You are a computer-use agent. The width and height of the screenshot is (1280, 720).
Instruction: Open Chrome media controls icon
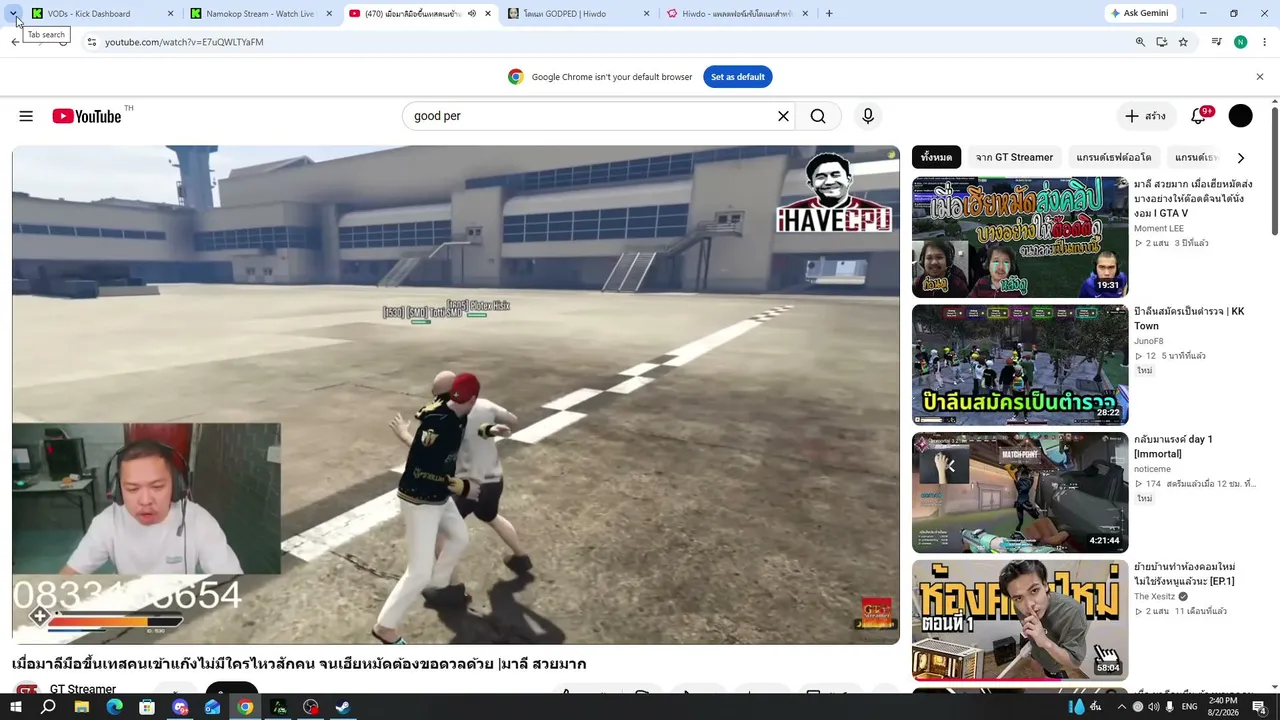click(x=1217, y=42)
